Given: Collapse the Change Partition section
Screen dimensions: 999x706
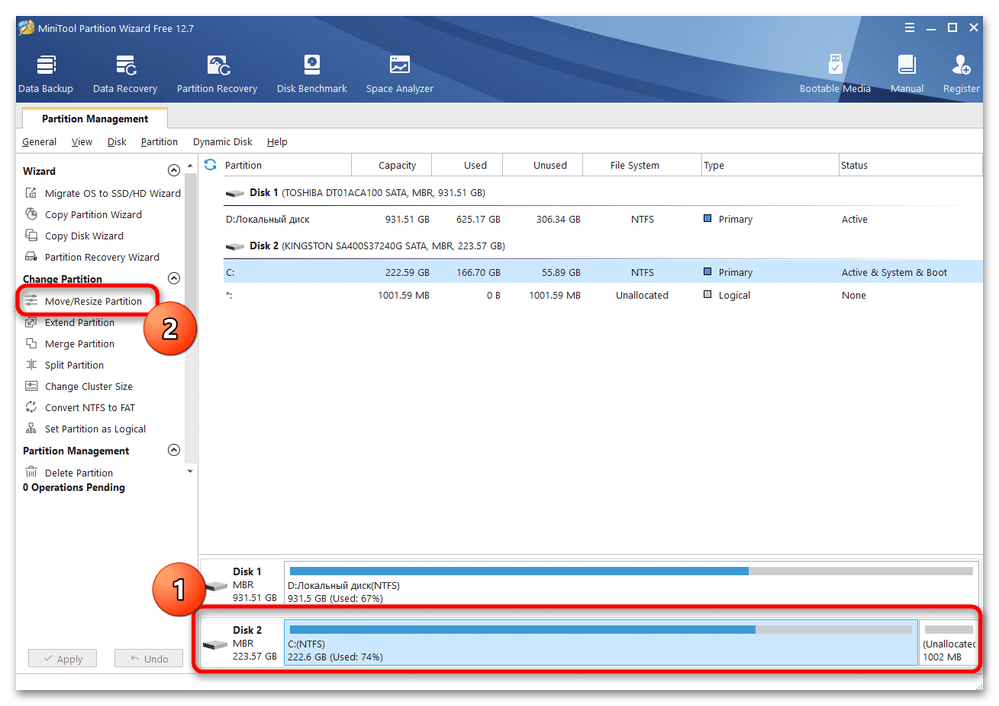Looking at the screenshot, I should point(174,279).
